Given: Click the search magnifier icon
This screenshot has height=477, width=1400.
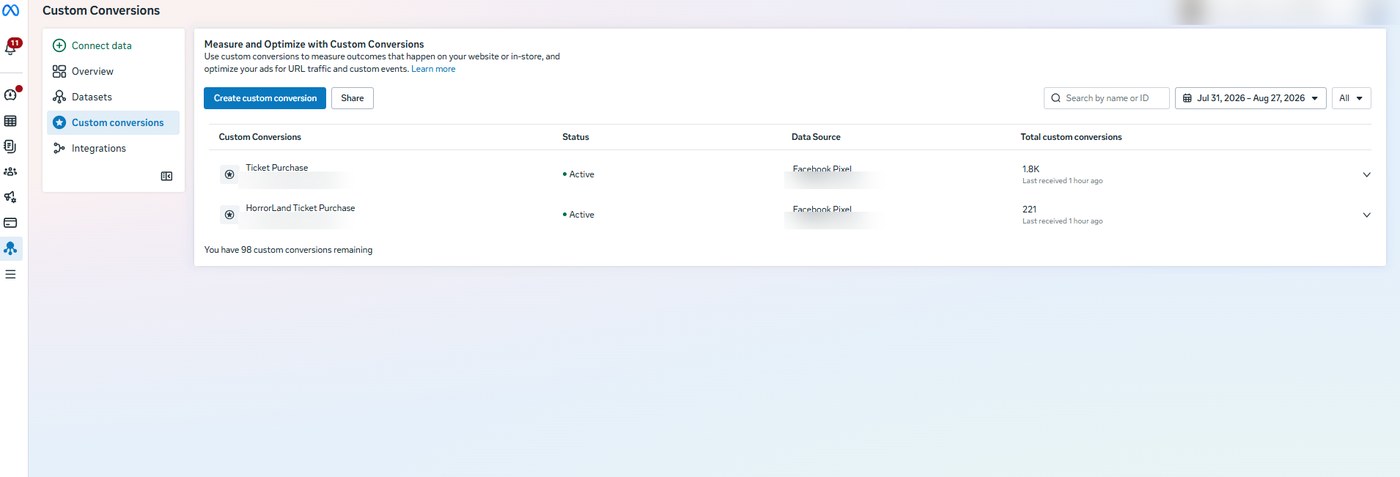Looking at the screenshot, I should pyautogui.click(x=1056, y=98).
